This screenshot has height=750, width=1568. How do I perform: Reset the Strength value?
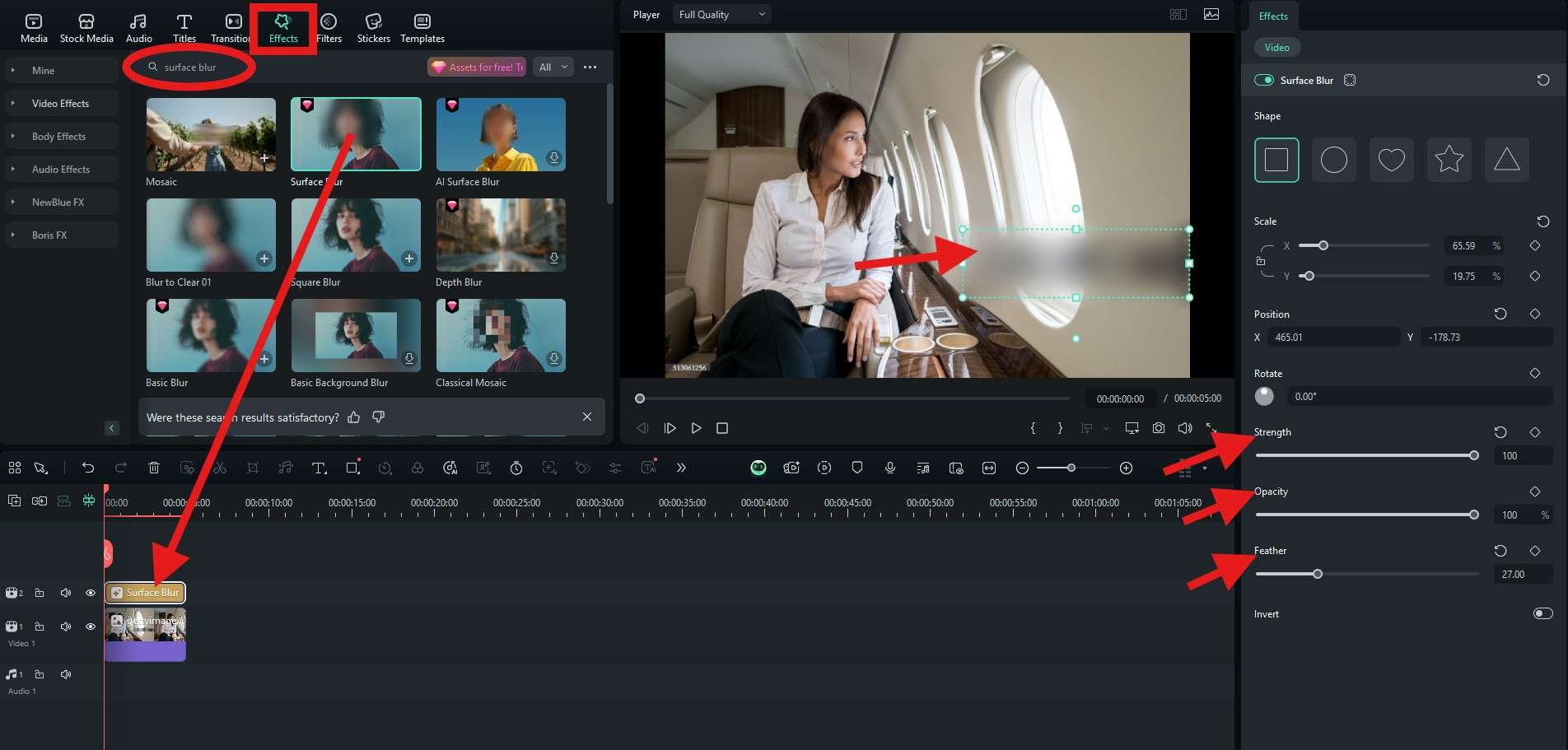point(1500,432)
